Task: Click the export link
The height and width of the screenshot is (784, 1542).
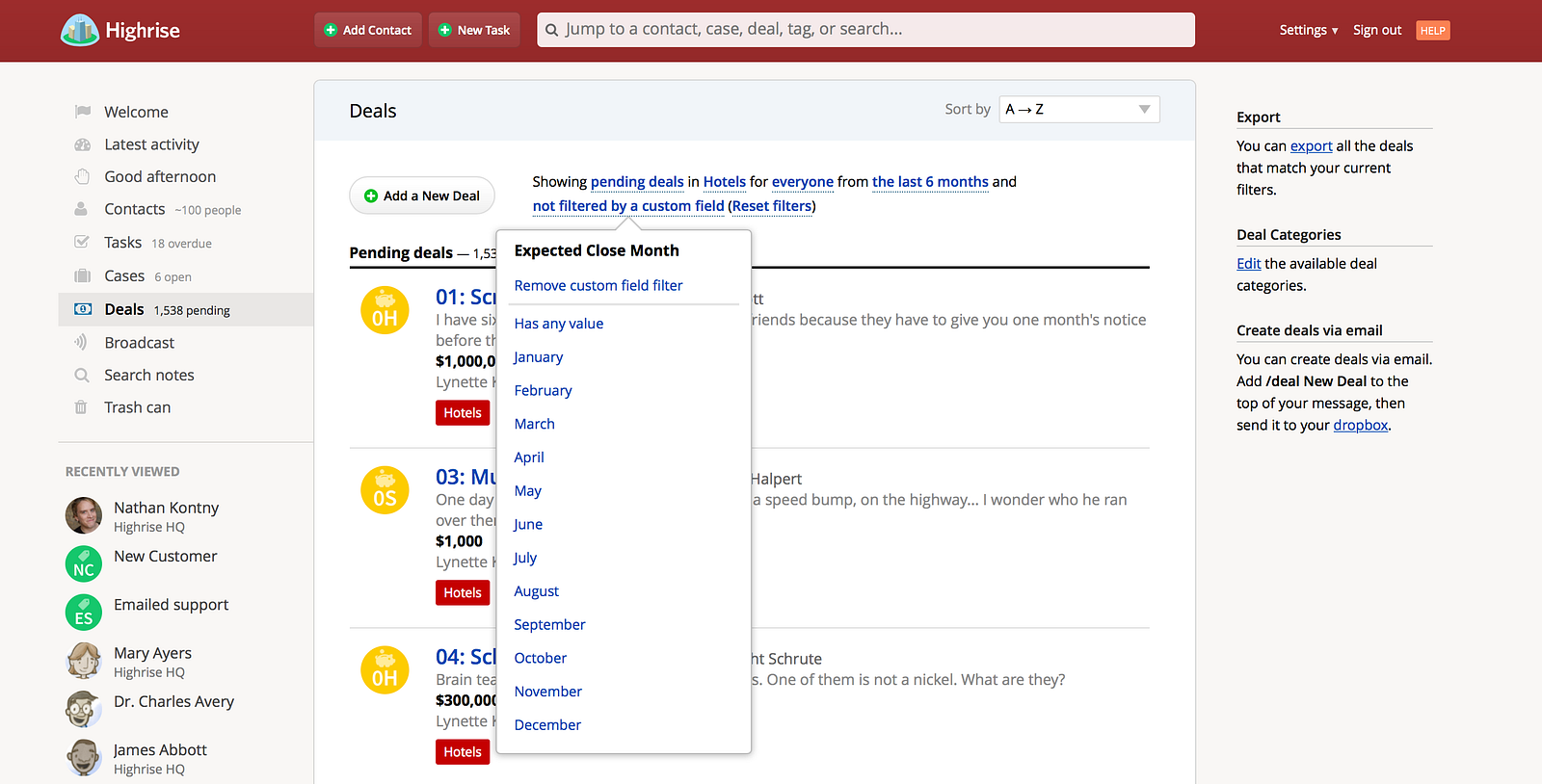Action: point(1312,145)
